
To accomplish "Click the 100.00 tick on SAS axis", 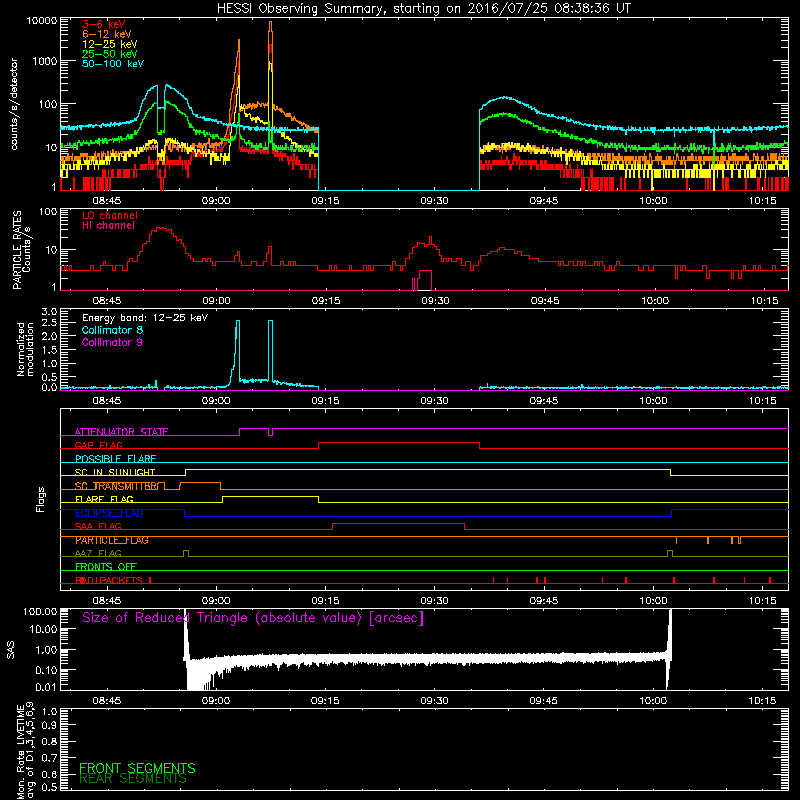I will [x=40, y=612].
